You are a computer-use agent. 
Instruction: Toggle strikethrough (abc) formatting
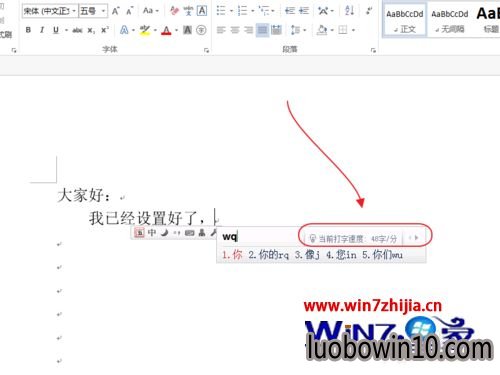coord(77,30)
